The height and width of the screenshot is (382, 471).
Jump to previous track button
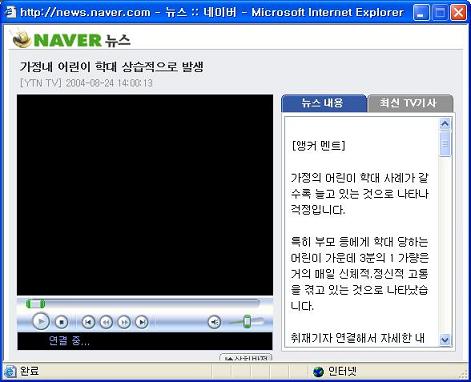[88, 322]
